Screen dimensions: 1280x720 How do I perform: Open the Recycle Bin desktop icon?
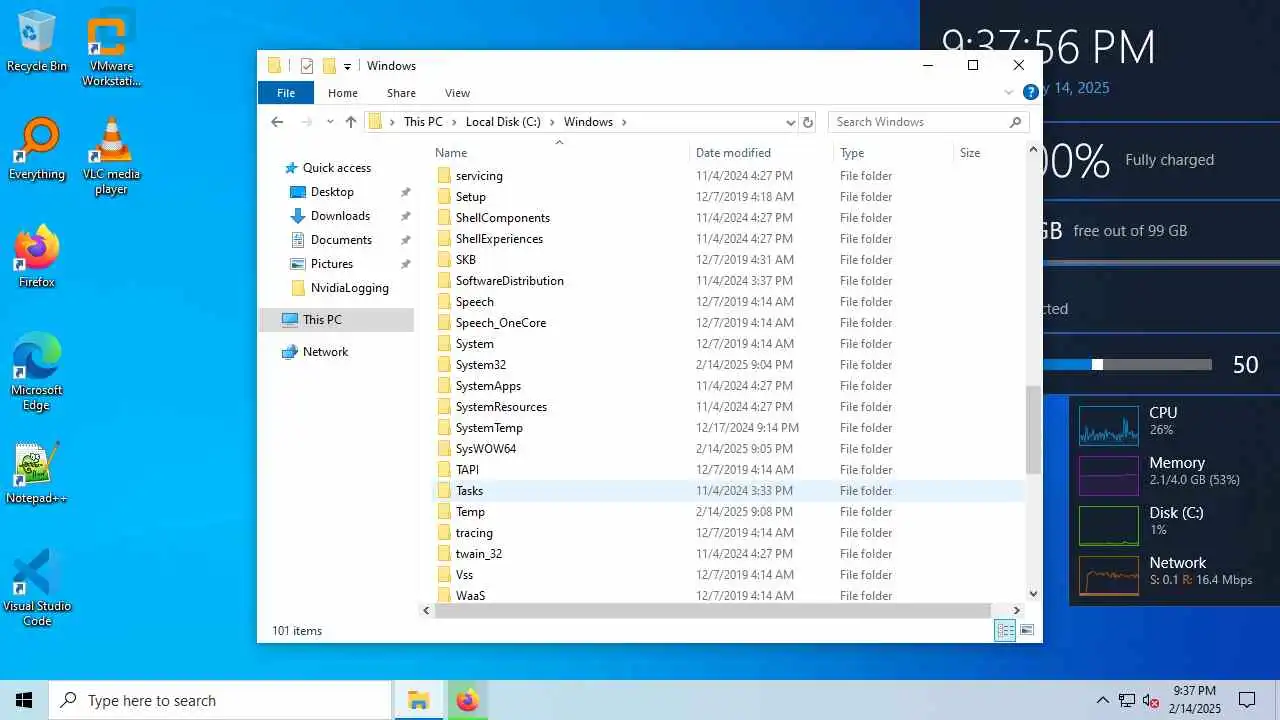[37, 42]
